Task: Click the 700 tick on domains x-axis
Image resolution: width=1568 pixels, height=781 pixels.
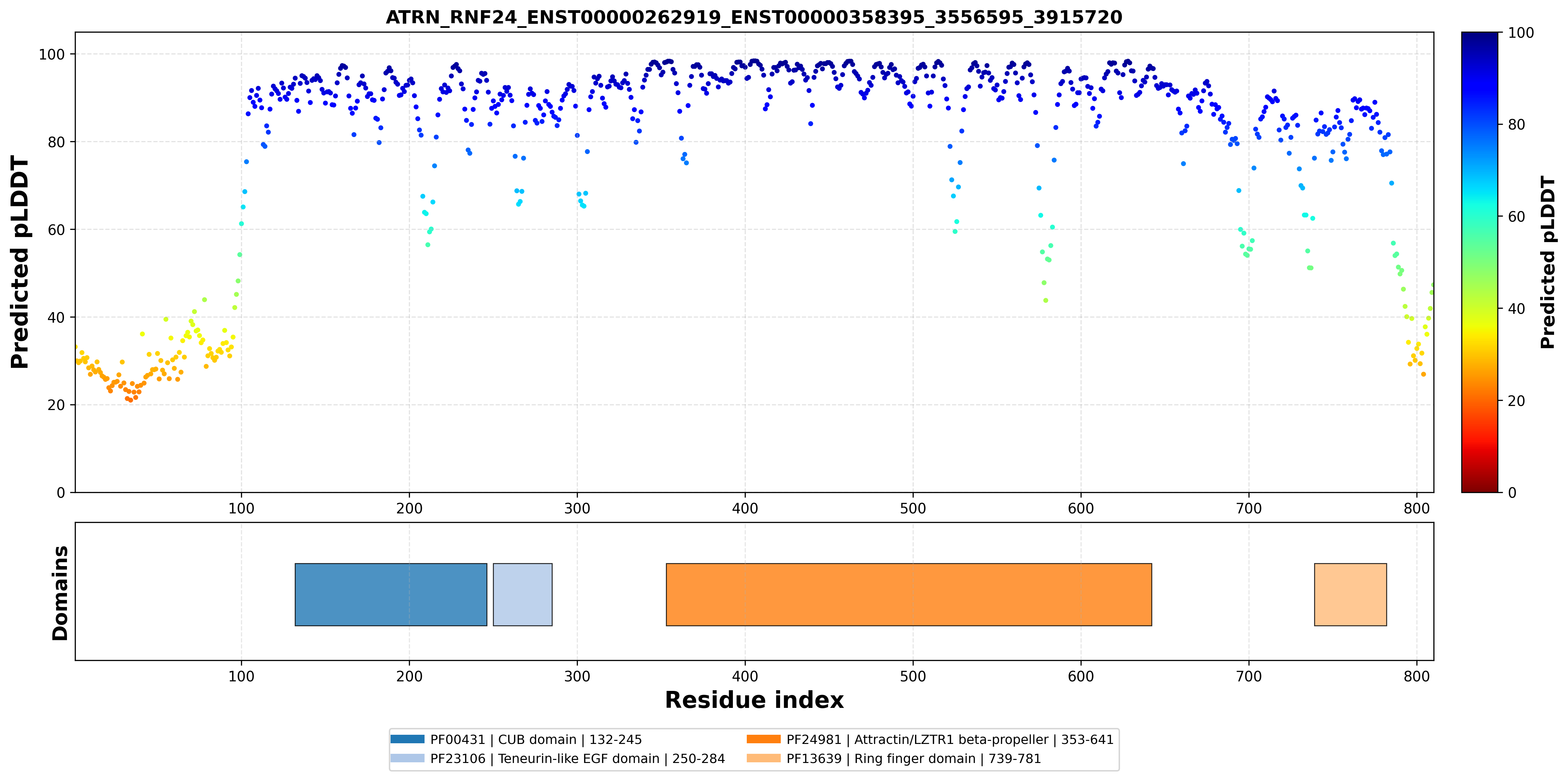Action: (x=1249, y=676)
